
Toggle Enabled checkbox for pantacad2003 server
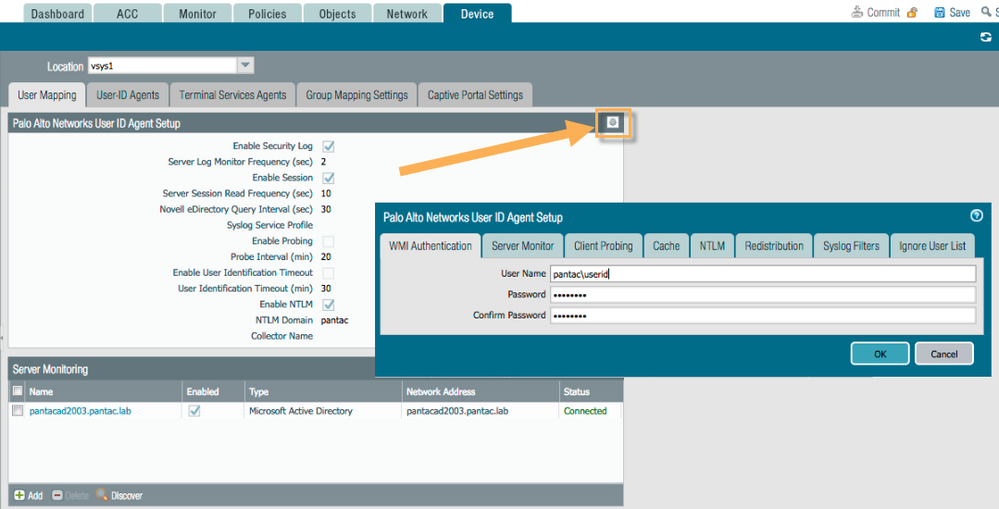194,411
